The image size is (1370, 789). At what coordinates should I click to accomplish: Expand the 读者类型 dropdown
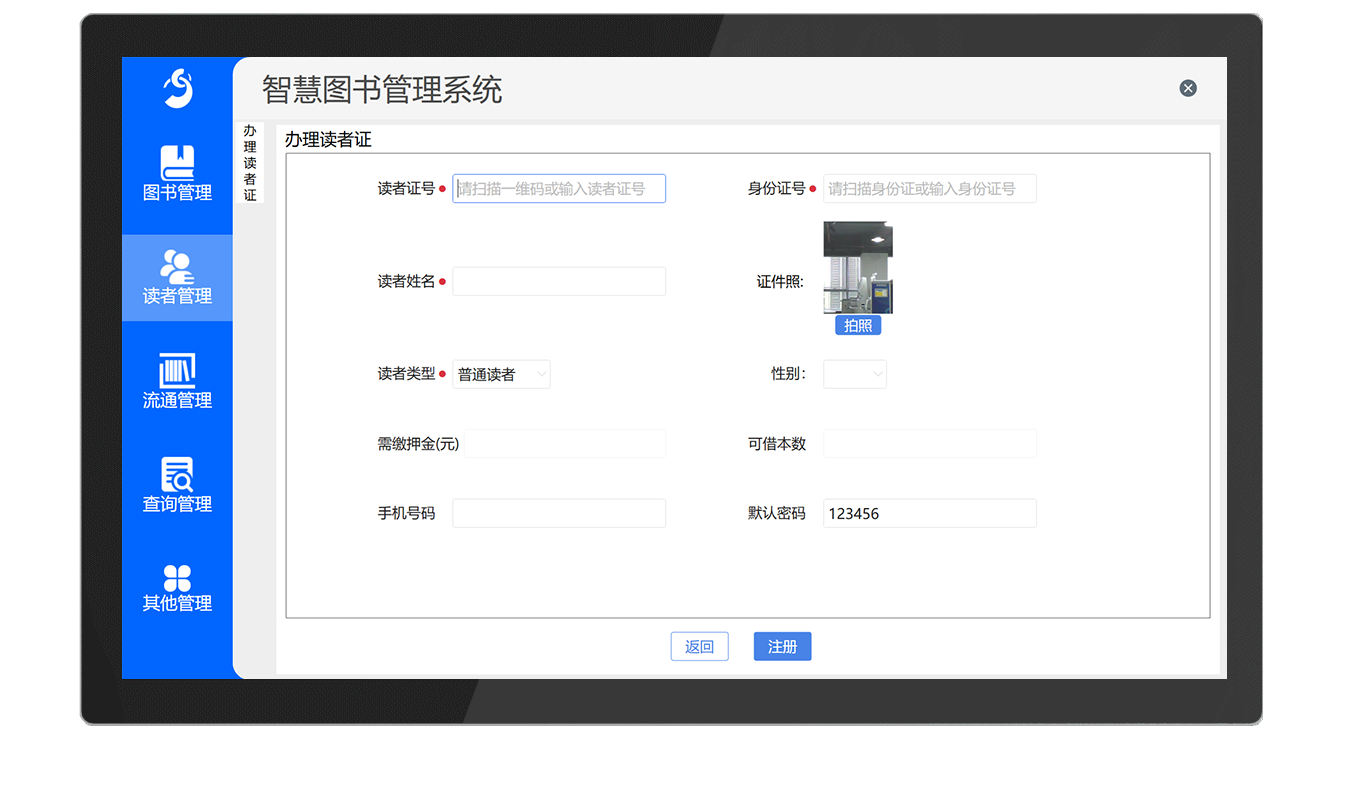coord(501,374)
